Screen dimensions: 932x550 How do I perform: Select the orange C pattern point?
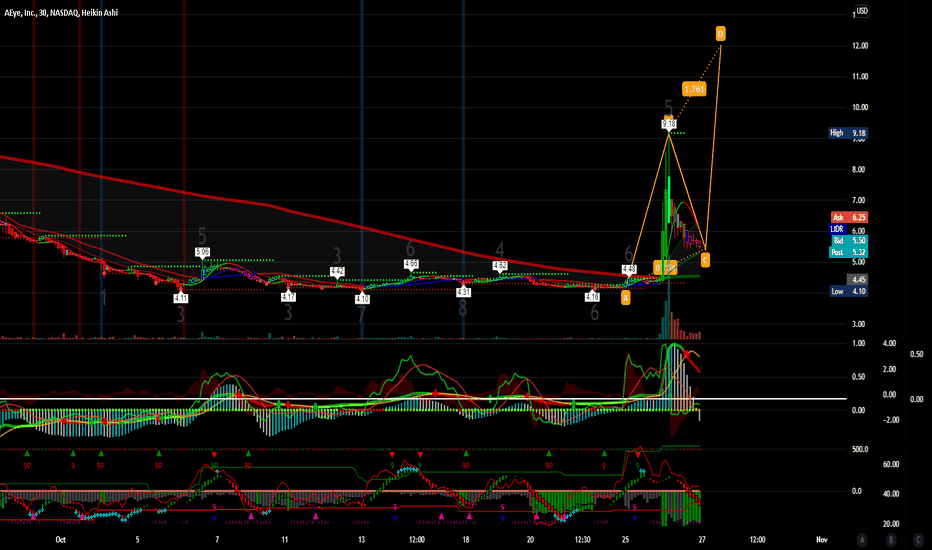[705, 260]
